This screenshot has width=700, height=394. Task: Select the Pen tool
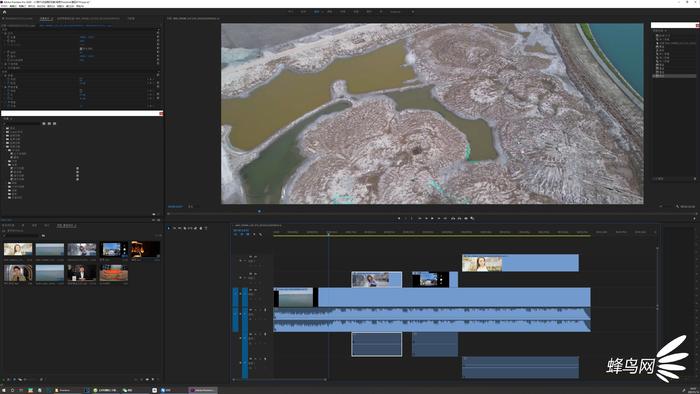coord(196,228)
